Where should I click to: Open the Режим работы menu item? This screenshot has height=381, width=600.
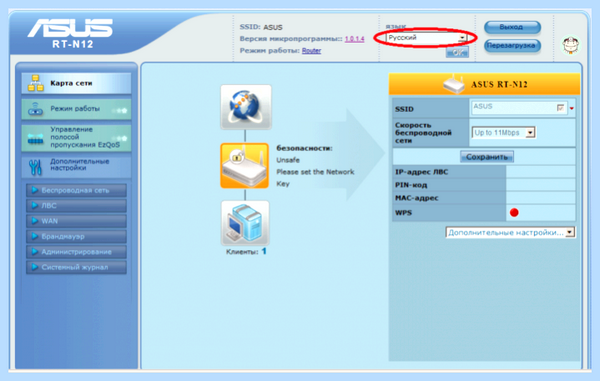pyautogui.click(x=76, y=109)
